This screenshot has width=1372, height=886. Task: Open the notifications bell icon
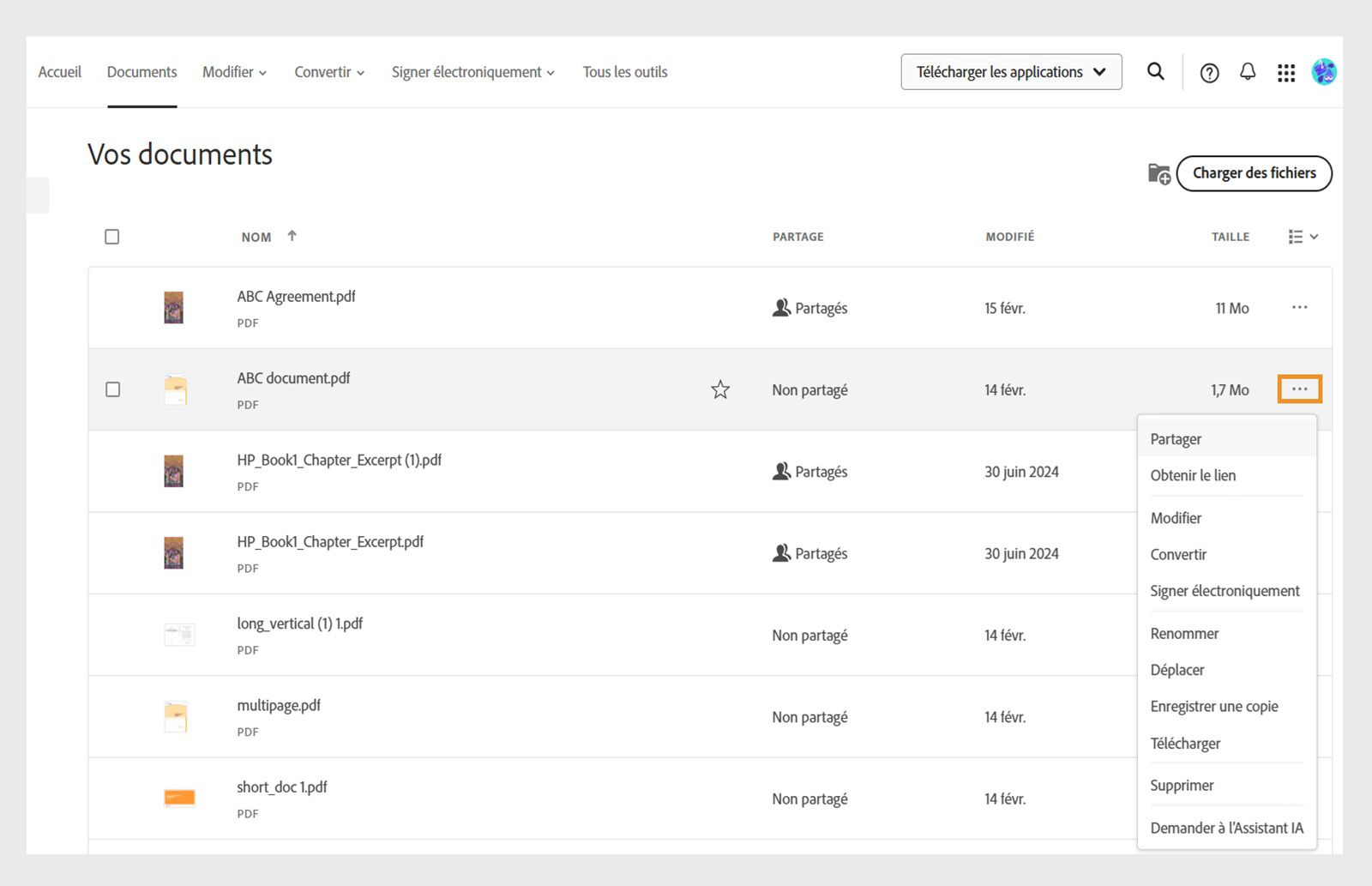(x=1248, y=73)
